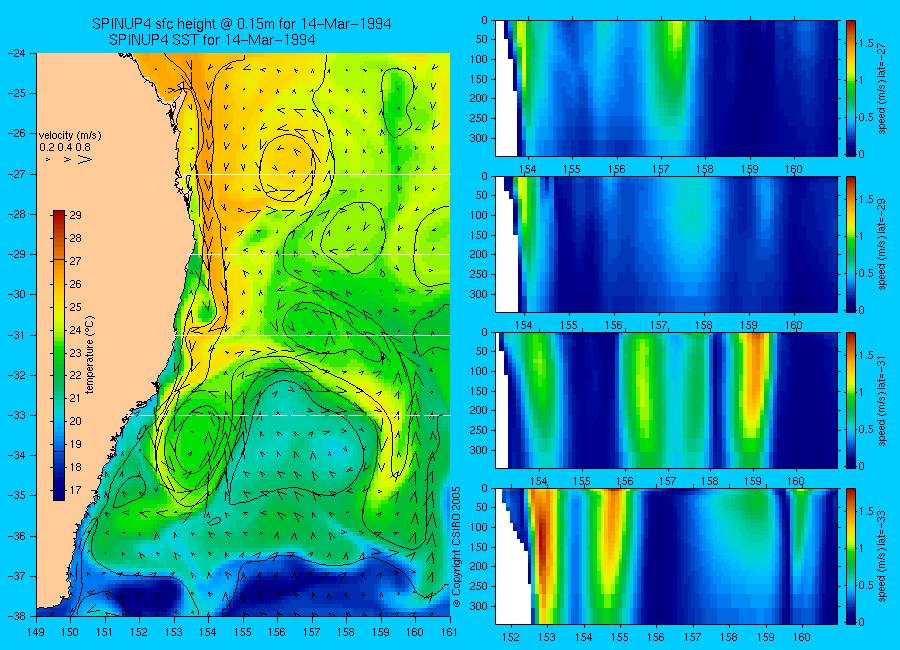Click the white transect line at latitude -29
Screen dimensions: 900x650
click(320, 254)
